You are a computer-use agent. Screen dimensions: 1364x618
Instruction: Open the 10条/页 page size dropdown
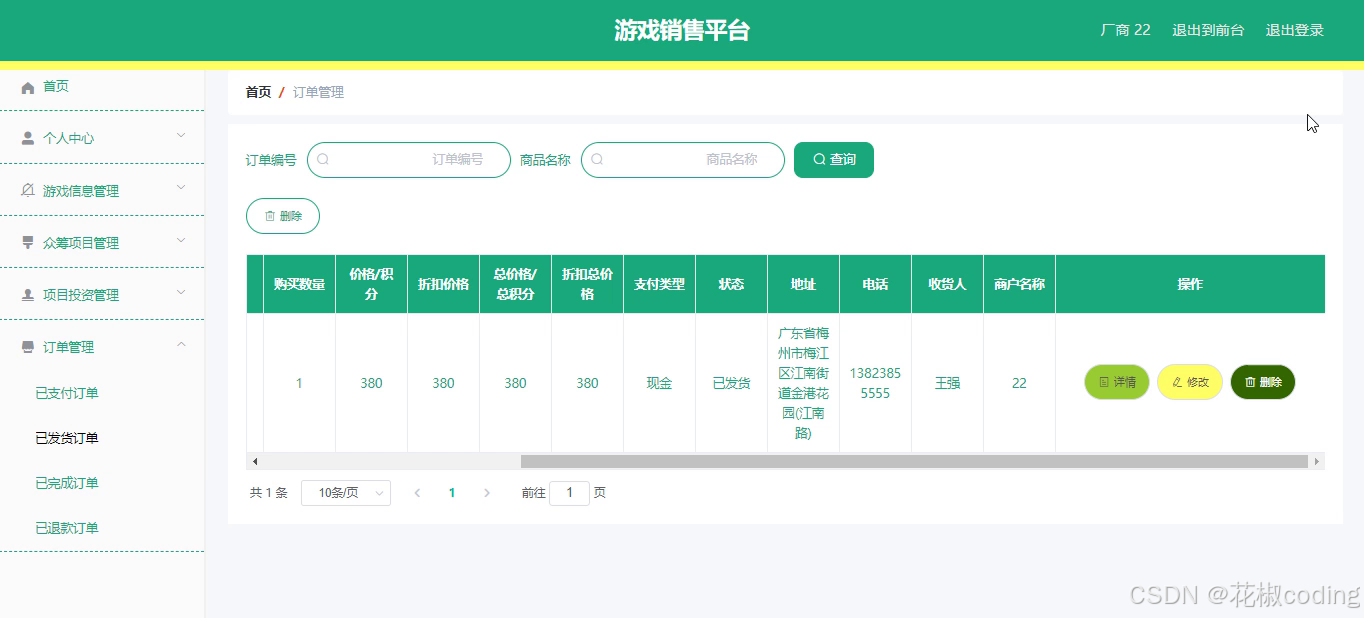click(x=345, y=492)
